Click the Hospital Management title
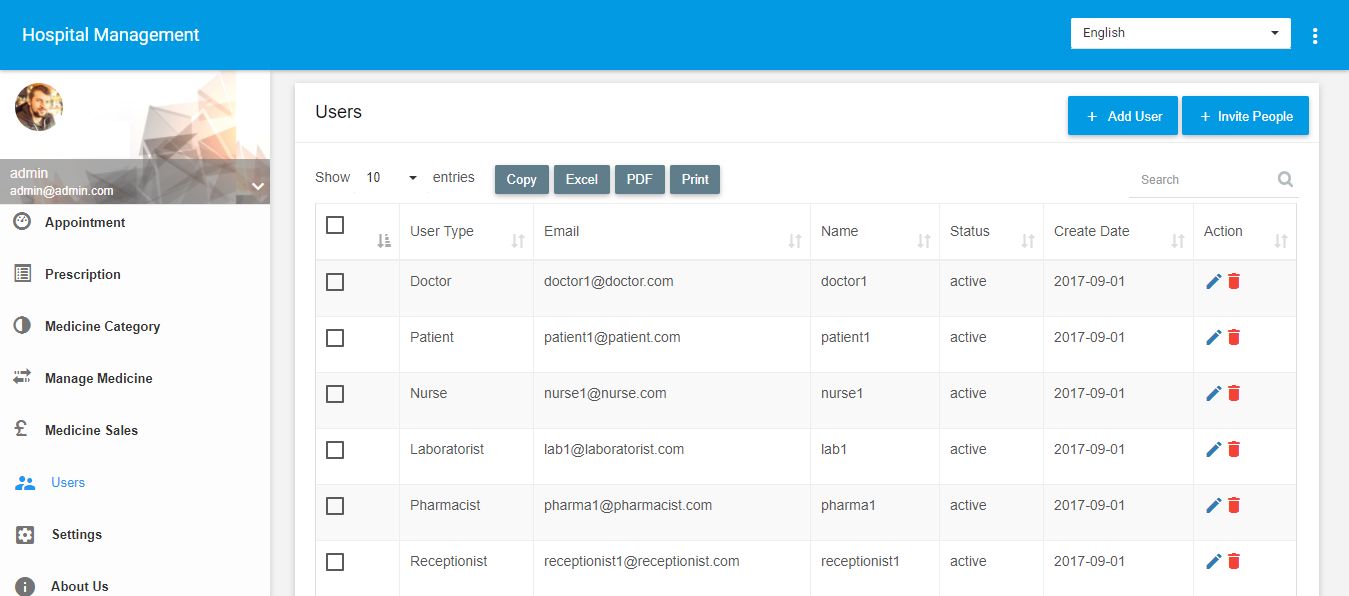 111,35
